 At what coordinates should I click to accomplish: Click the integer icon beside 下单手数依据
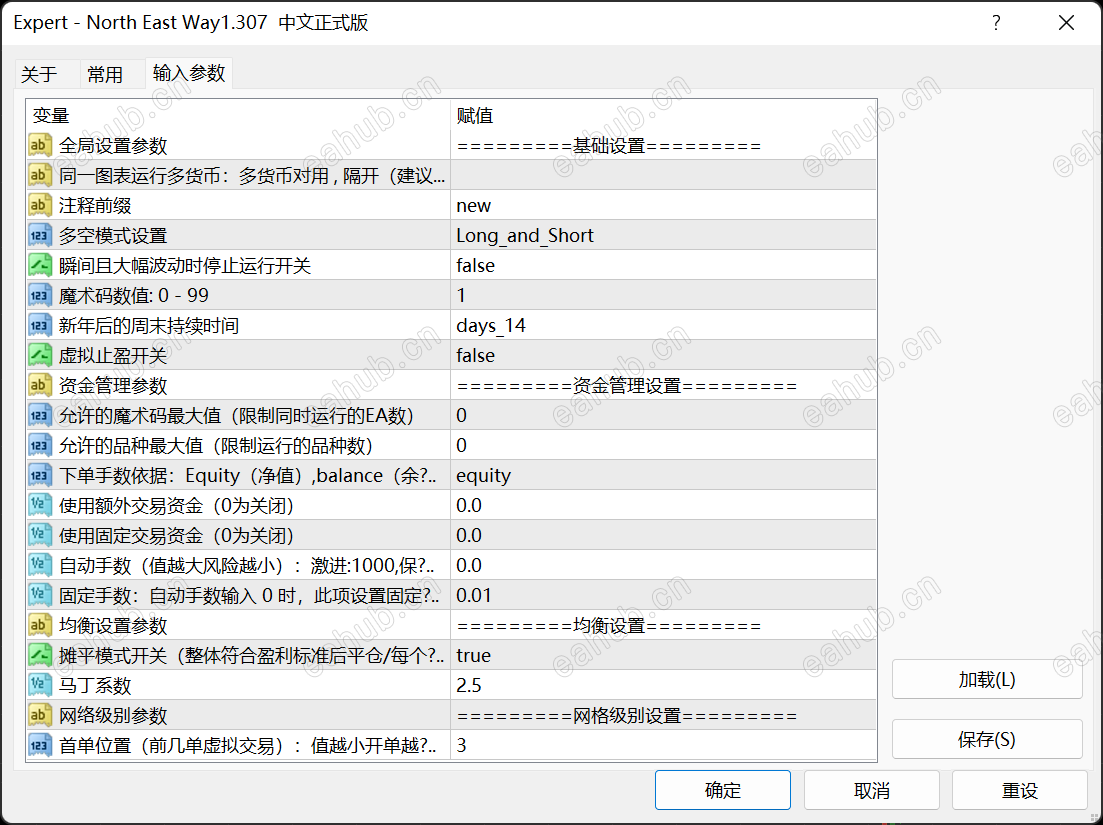pyautogui.click(x=40, y=475)
